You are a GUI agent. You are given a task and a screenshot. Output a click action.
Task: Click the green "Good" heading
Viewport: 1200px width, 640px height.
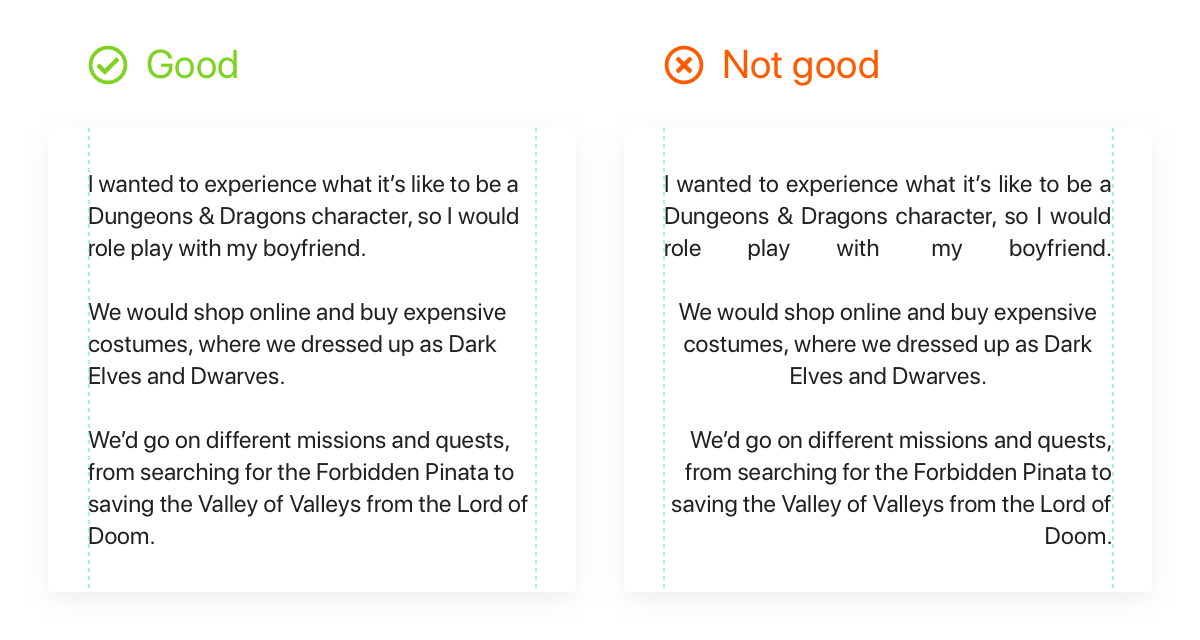[x=192, y=66]
